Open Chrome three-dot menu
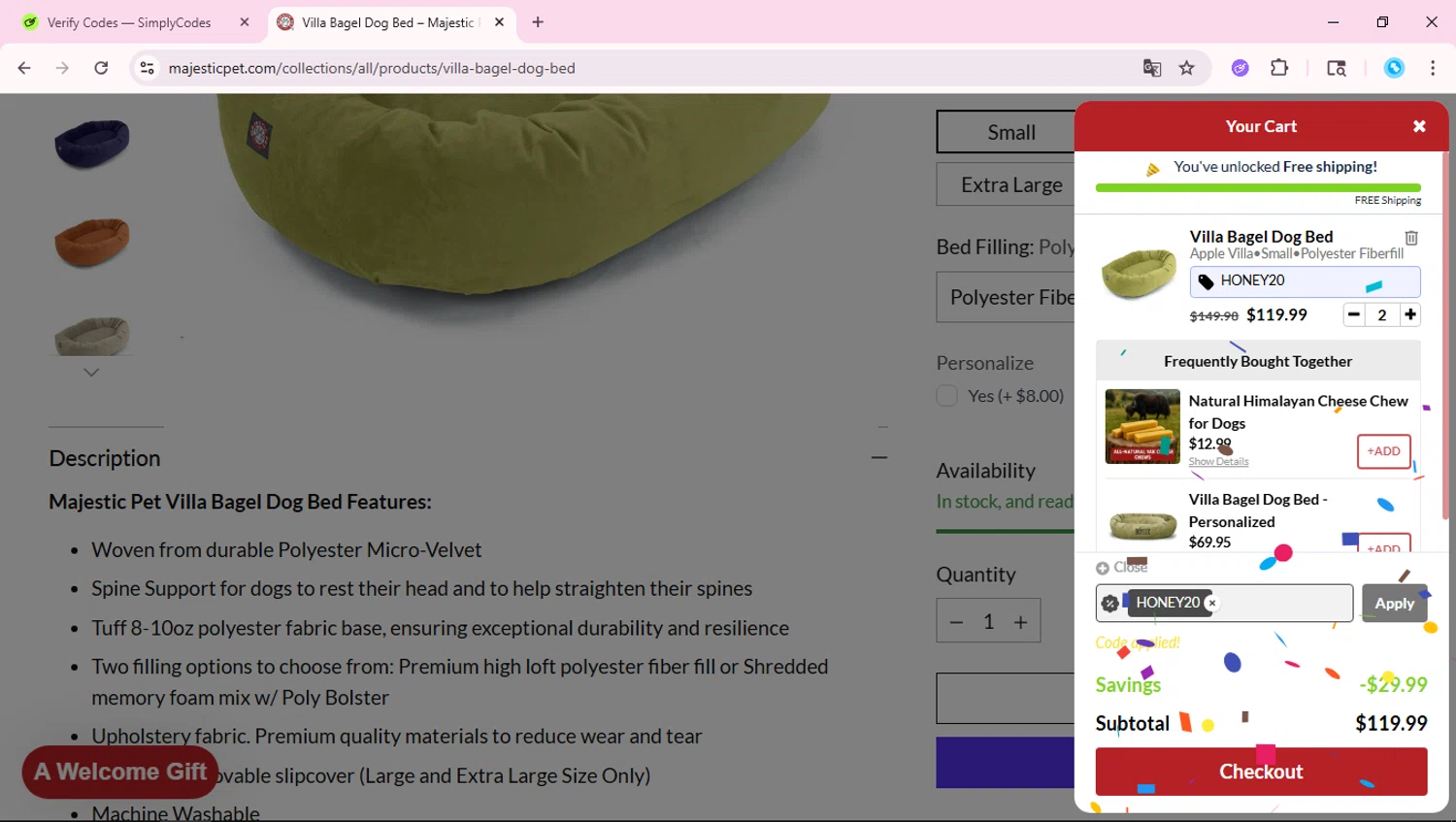 tap(1433, 68)
